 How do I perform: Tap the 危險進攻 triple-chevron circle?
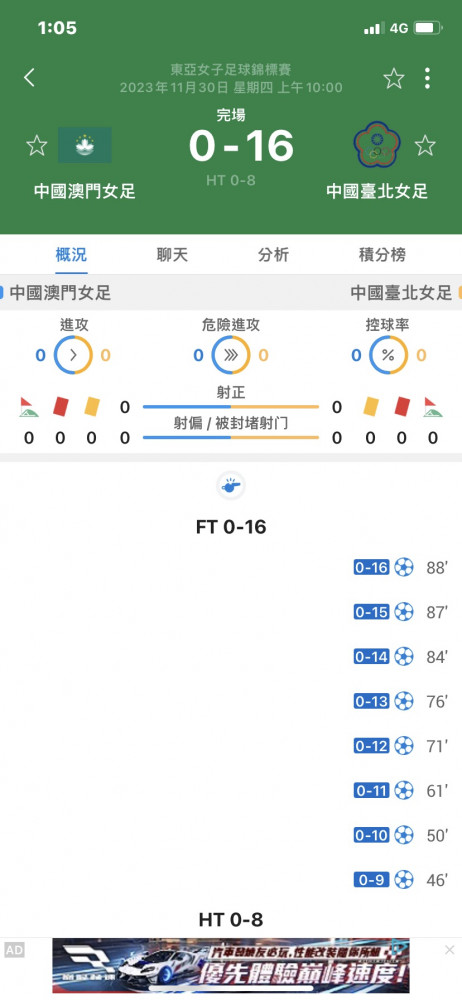pos(231,355)
